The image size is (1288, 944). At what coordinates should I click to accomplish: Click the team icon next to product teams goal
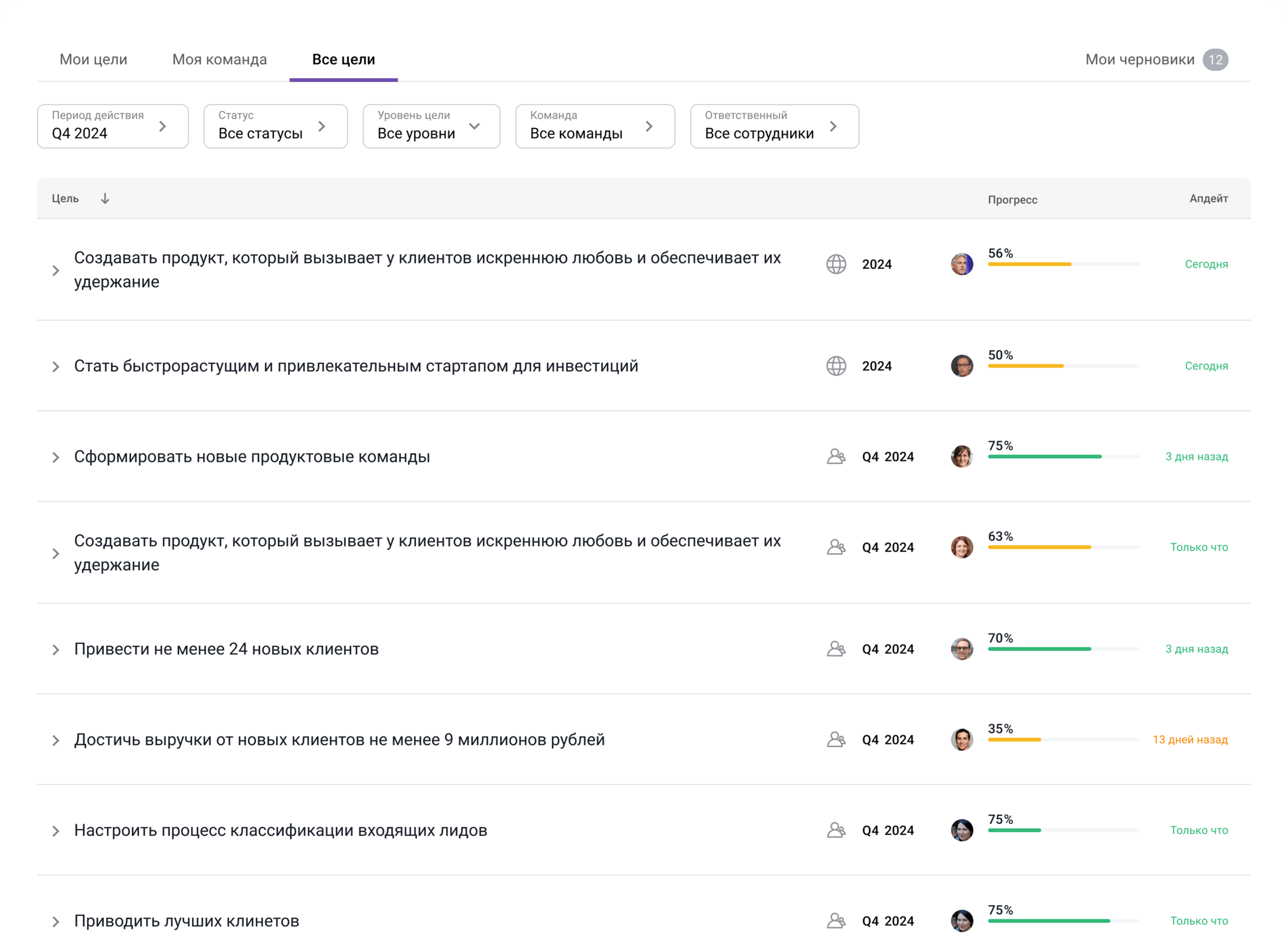point(837,456)
